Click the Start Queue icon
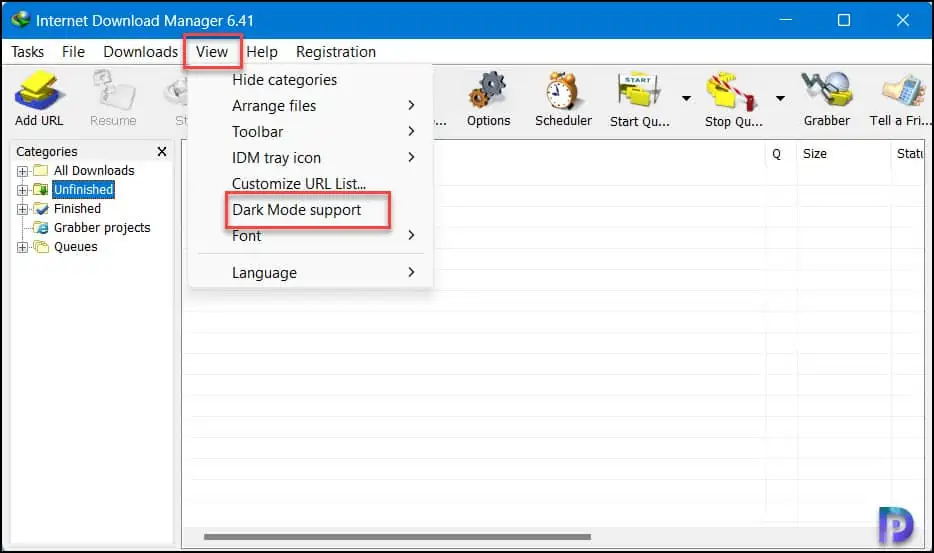This screenshot has width=934, height=553. [639, 91]
